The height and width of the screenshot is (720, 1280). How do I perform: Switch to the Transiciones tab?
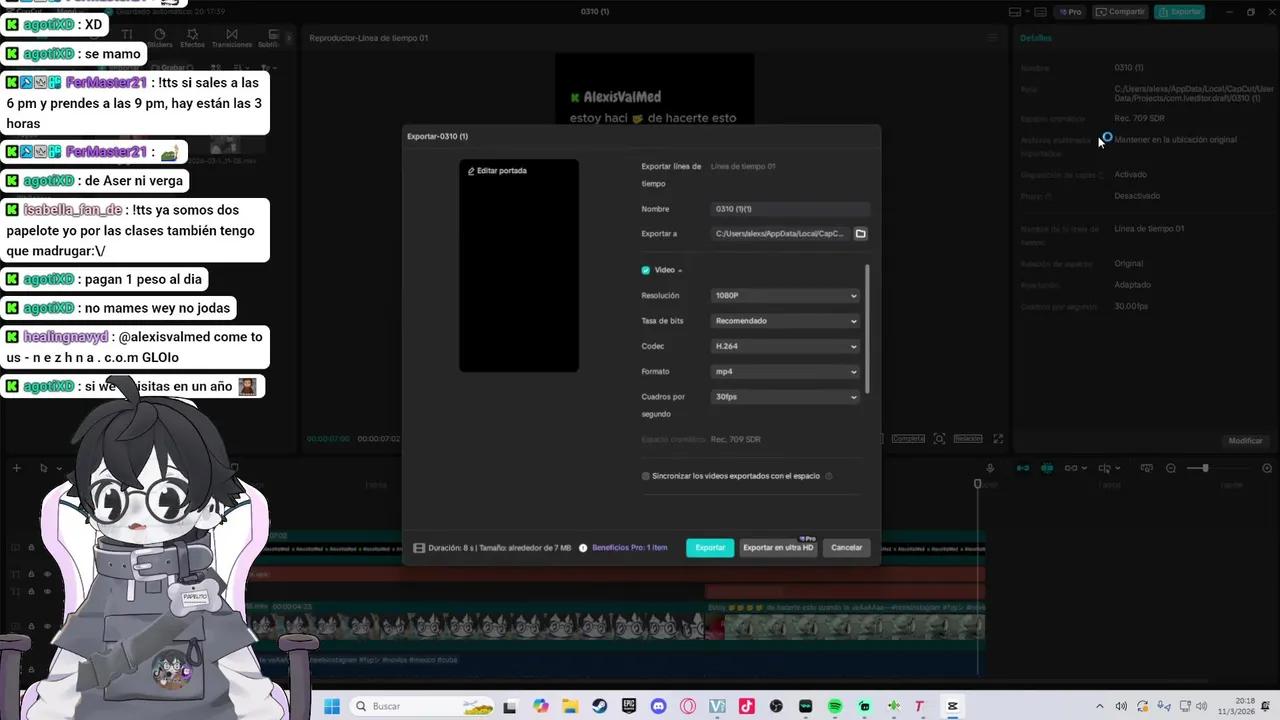point(232,39)
